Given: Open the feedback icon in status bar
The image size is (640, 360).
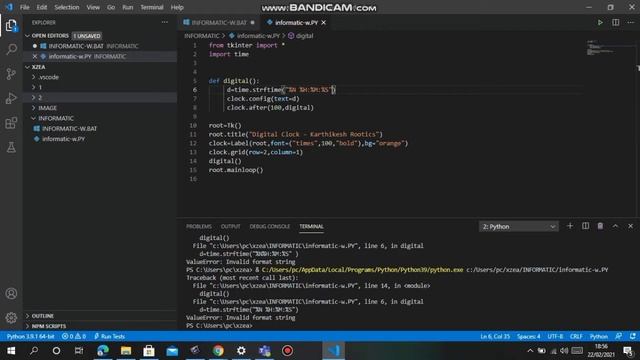Looking at the screenshot, I should (x=619, y=336).
